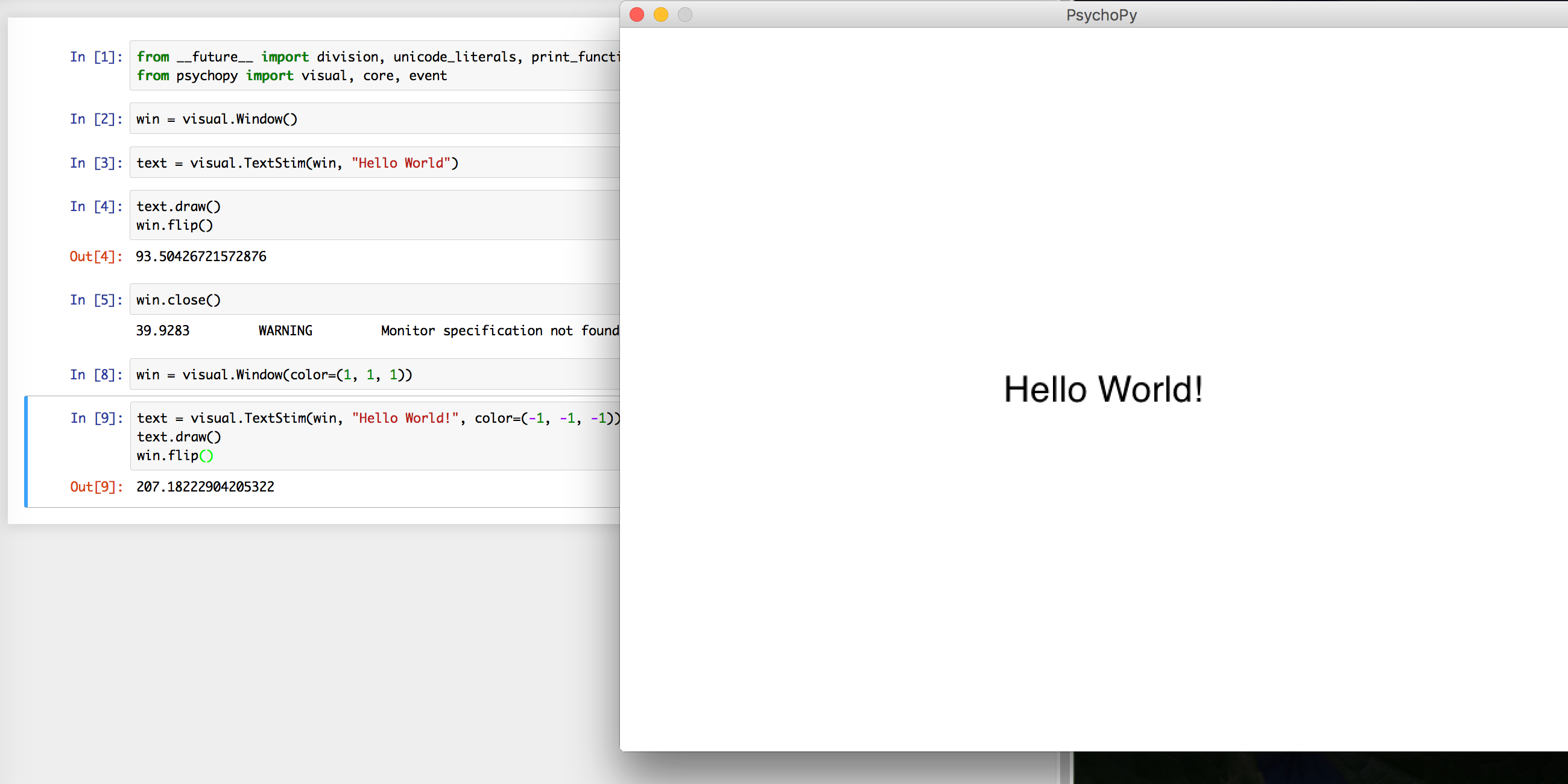
Task: Click the Hello World! stimulus text
Action: pos(1104,389)
